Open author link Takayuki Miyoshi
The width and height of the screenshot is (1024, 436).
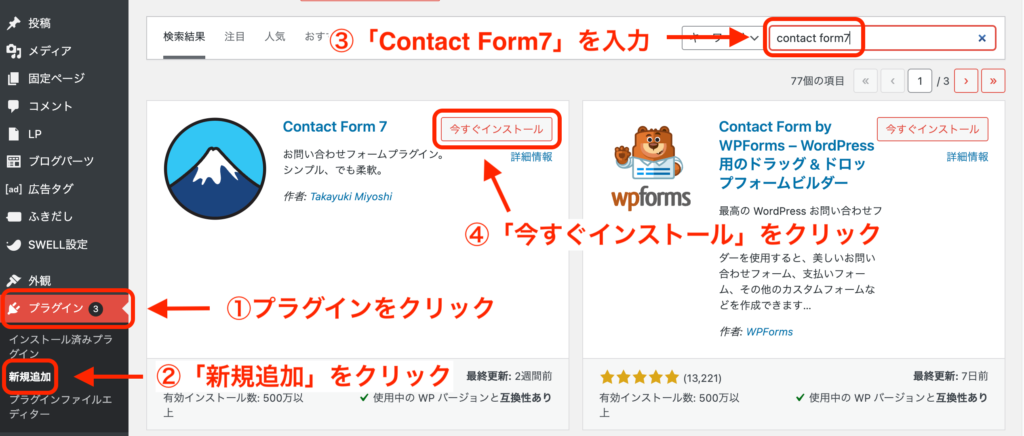(351, 196)
